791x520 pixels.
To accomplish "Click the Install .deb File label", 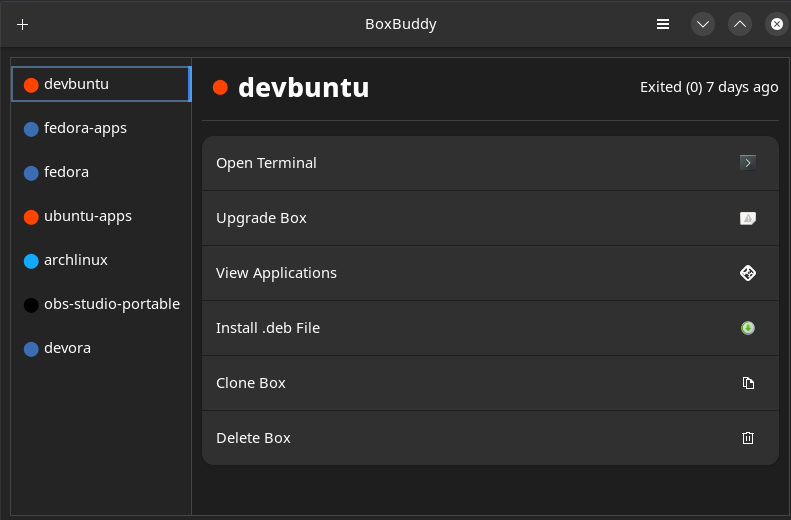I will pos(268,328).
